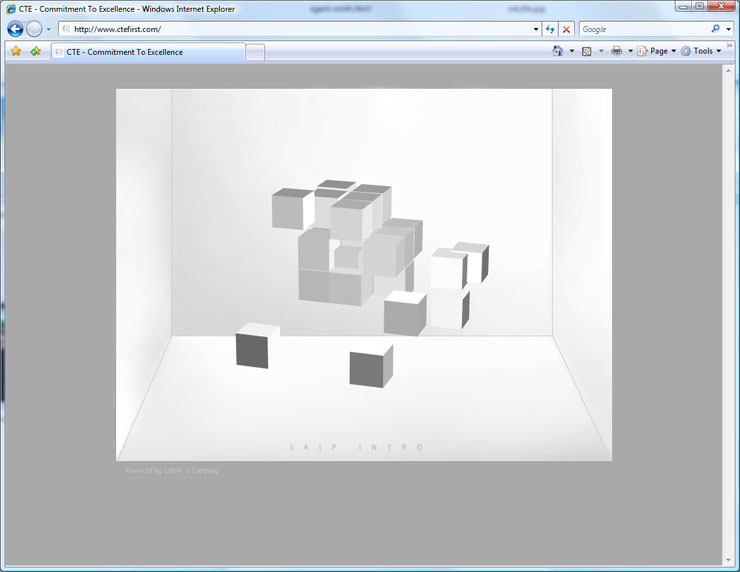The image size is (740, 572).
Task: Click the Print icon
Action: pyautogui.click(x=616, y=51)
